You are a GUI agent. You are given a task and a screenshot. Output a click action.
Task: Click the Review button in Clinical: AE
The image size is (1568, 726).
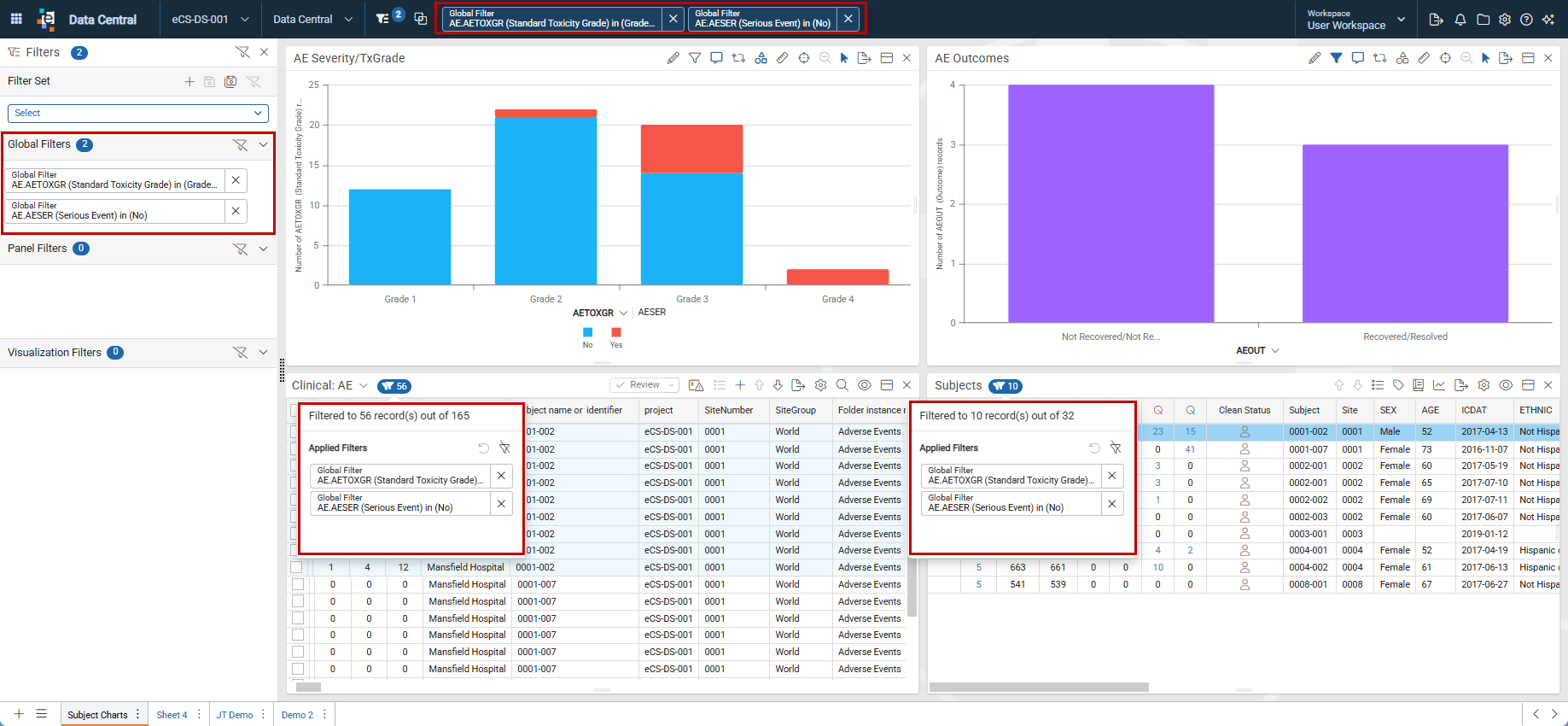pyautogui.click(x=644, y=385)
